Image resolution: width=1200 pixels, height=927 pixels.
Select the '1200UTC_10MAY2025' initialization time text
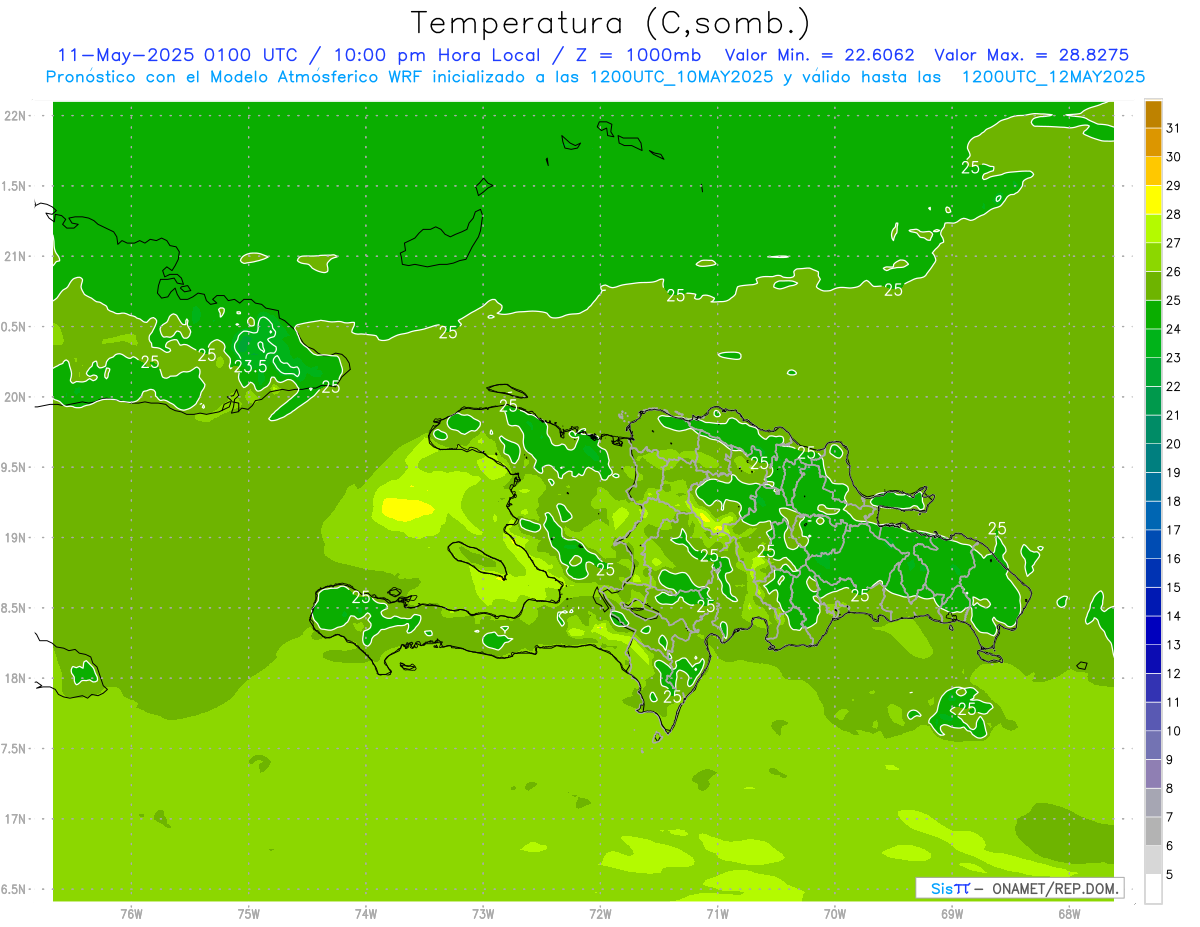[x=681, y=76]
